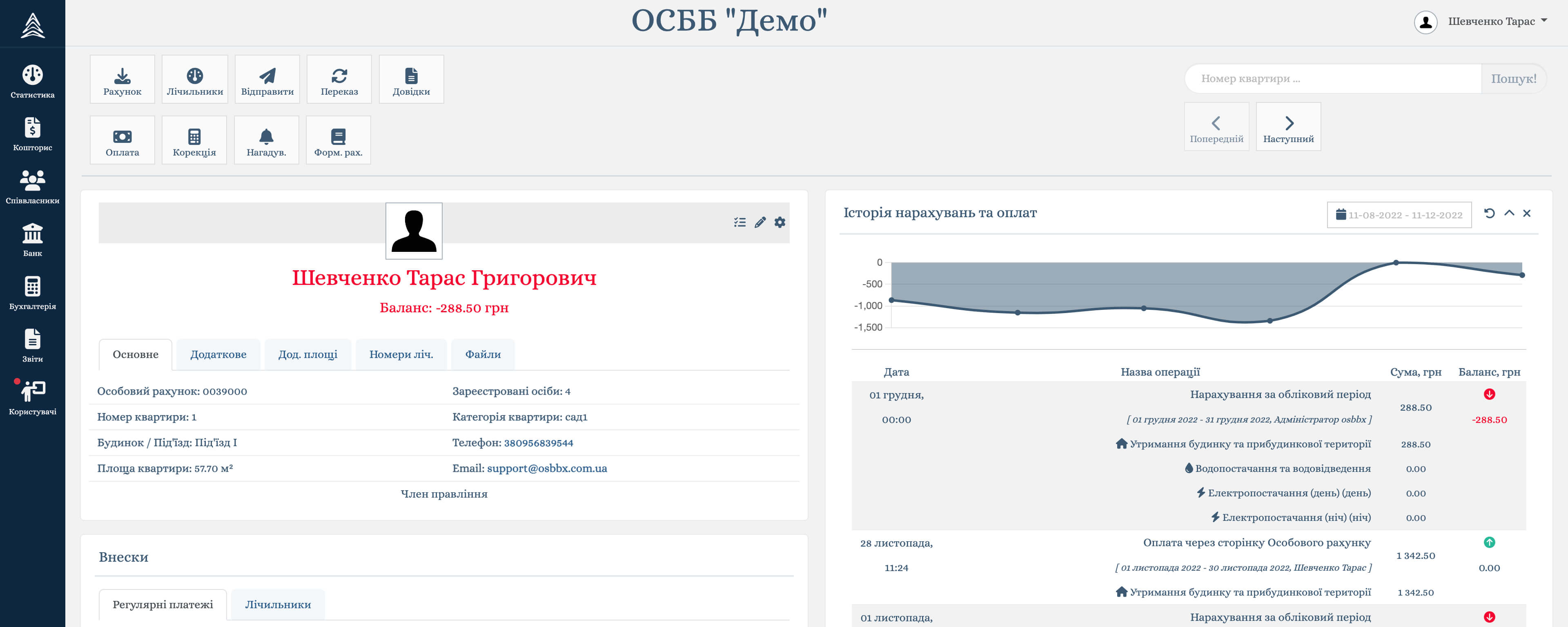Click the support@osbbx.com.ua email link

(x=547, y=469)
